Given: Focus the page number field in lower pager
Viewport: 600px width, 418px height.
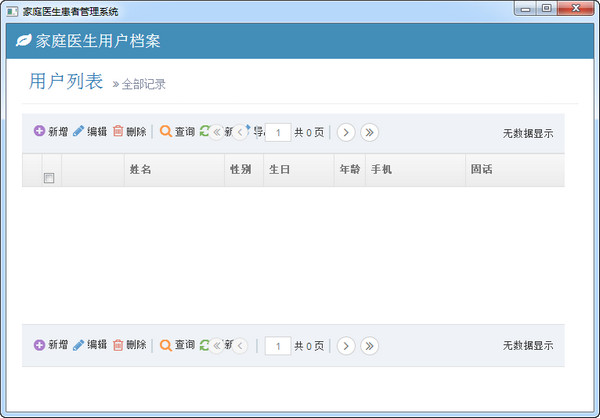Looking at the screenshot, I should (x=278, y=346).
